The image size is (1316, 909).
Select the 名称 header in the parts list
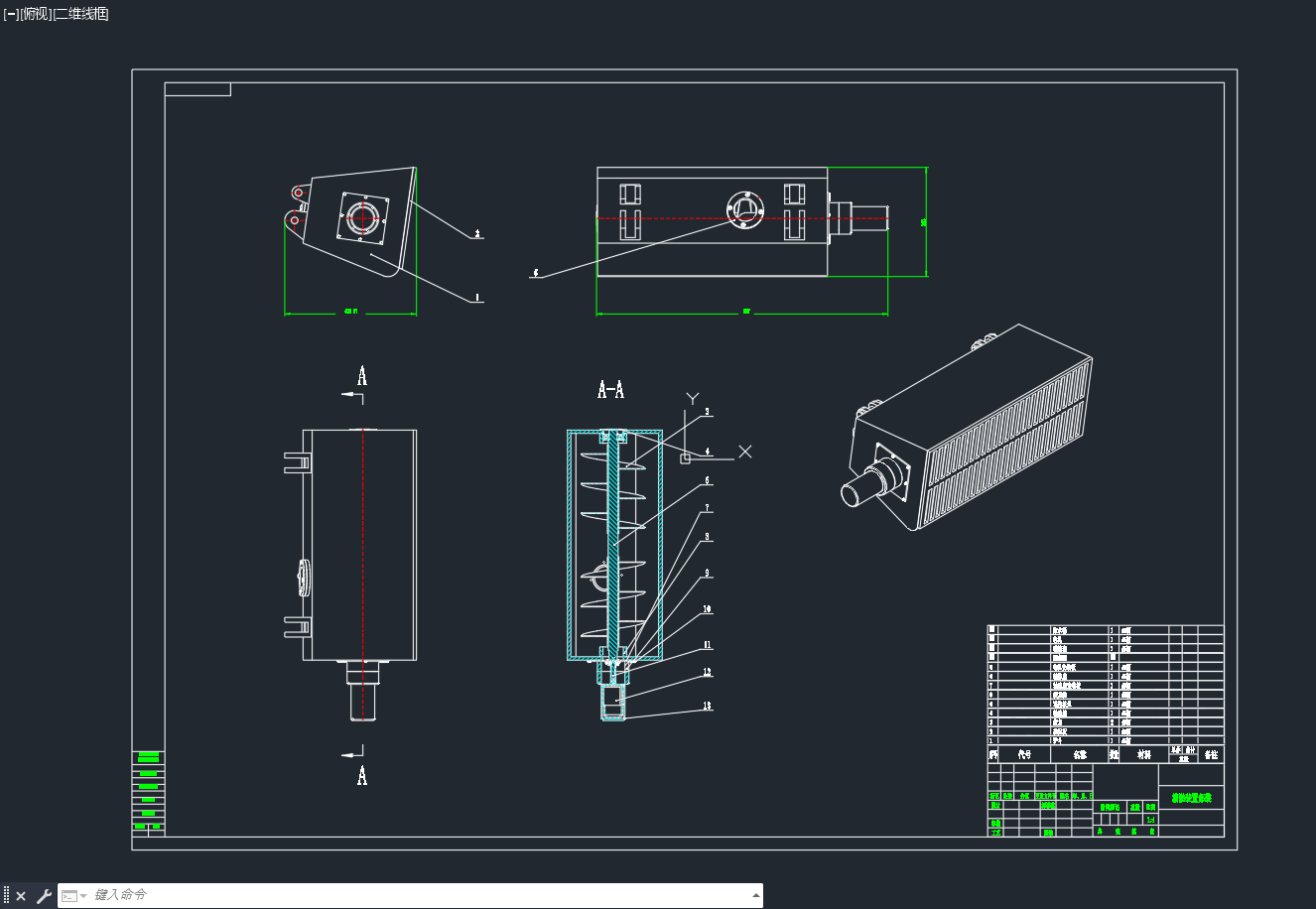[1080, 754]
